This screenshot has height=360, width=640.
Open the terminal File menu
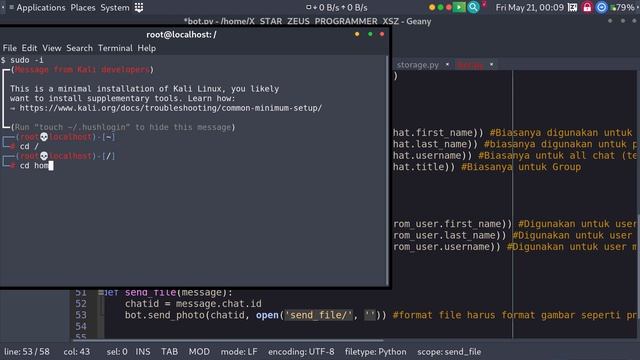[x=10, y=48]
